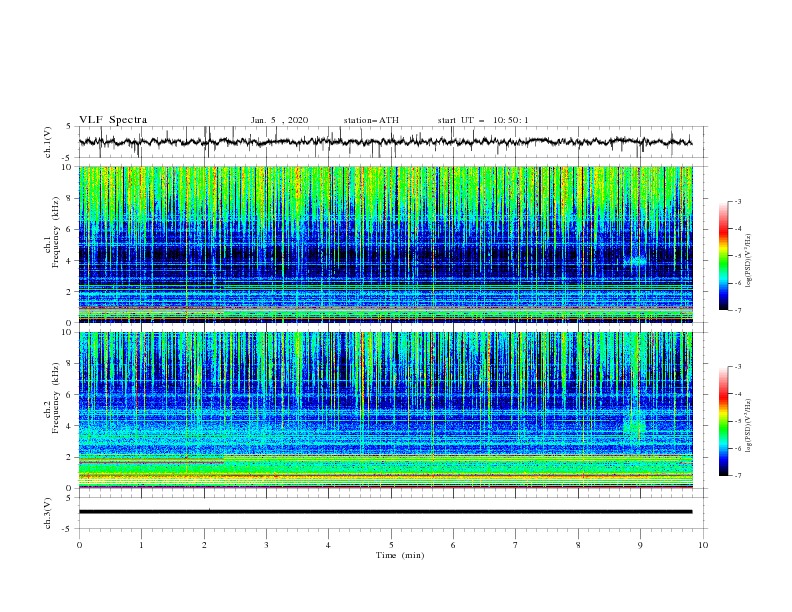Click the "3" tick on the time axis
The width and height of the screenshot is (792, 612).
click(266, 545)
